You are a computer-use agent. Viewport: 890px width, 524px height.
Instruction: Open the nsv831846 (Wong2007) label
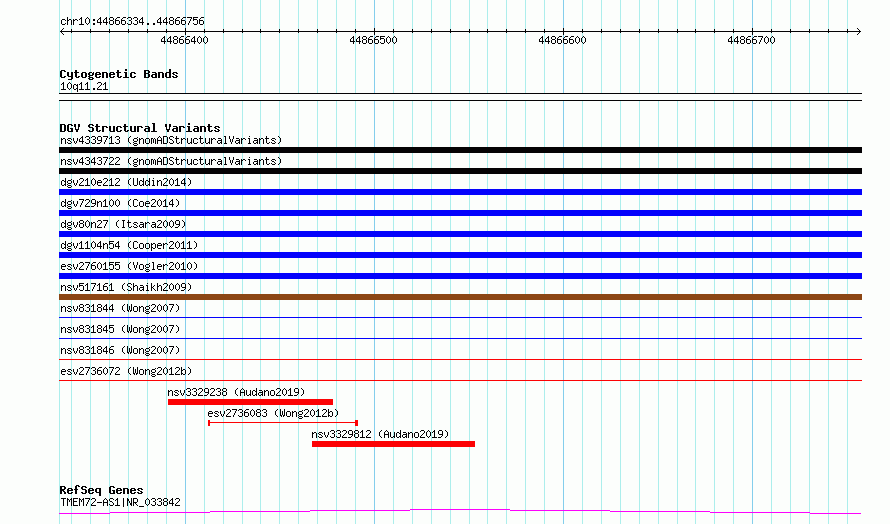(120, 350)
